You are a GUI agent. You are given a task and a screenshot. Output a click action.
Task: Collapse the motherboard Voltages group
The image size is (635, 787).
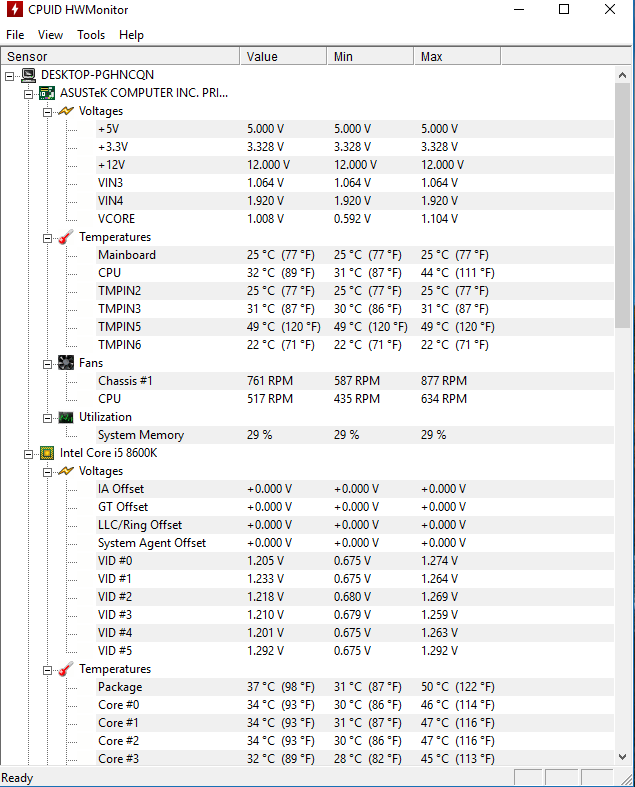click(x=48, y=112)
